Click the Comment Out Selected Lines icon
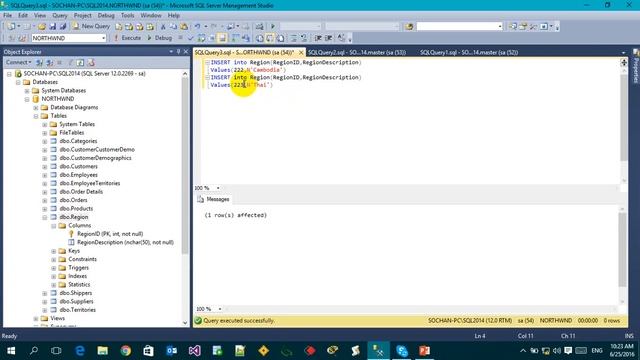This screenshot has height=360, width=640. (x=293, y=38)
